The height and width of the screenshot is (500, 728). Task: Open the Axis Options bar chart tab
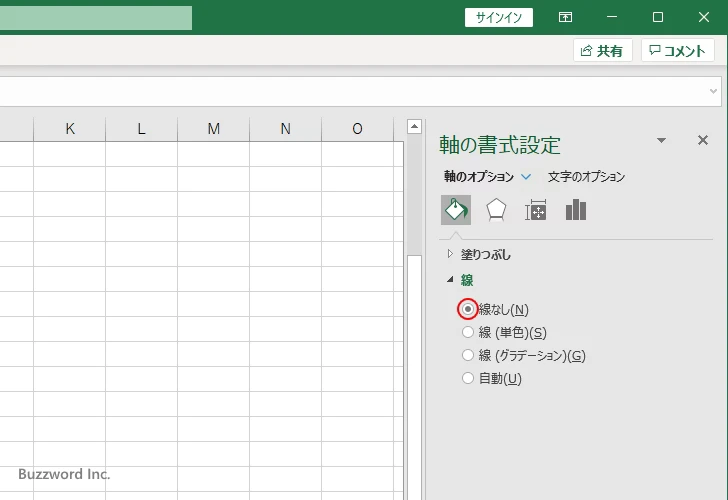pyautogui.click(x=576, y=210)
